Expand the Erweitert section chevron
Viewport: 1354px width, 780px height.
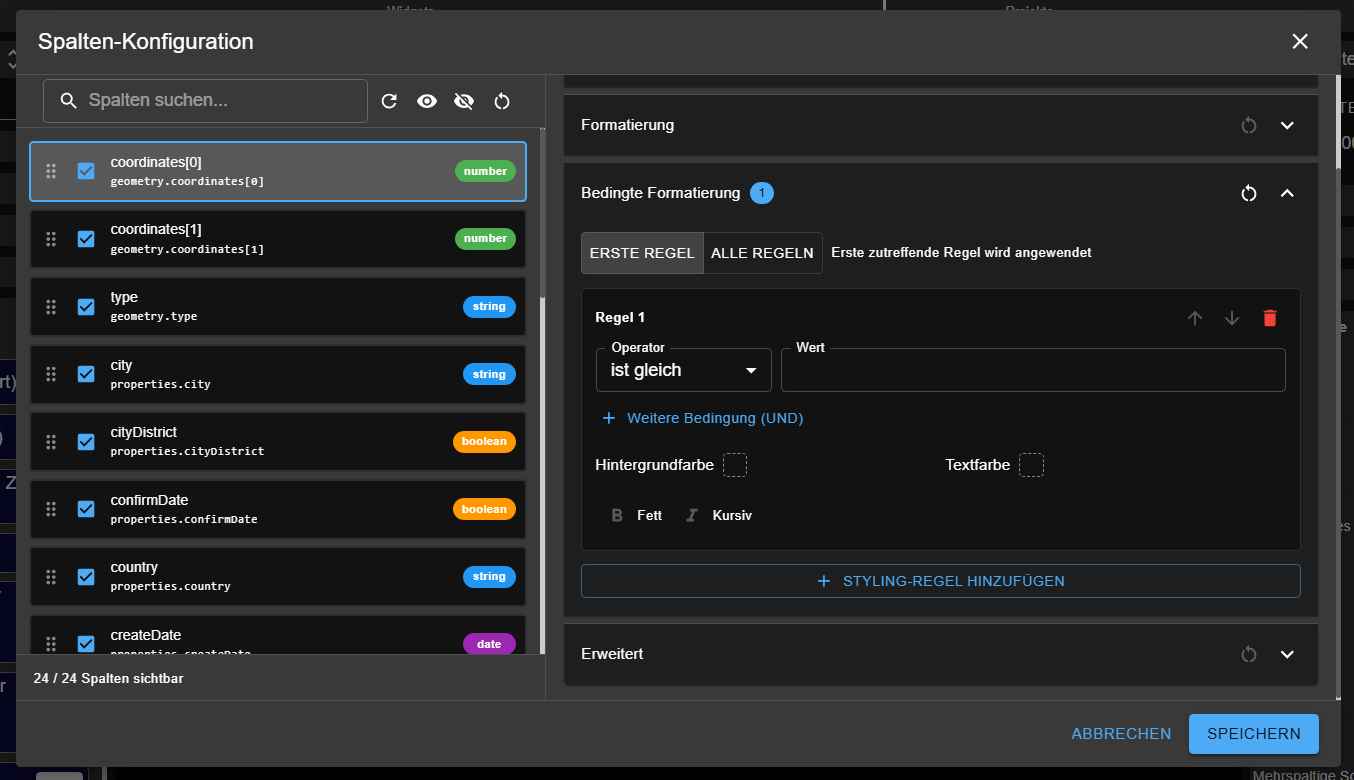1287,654
